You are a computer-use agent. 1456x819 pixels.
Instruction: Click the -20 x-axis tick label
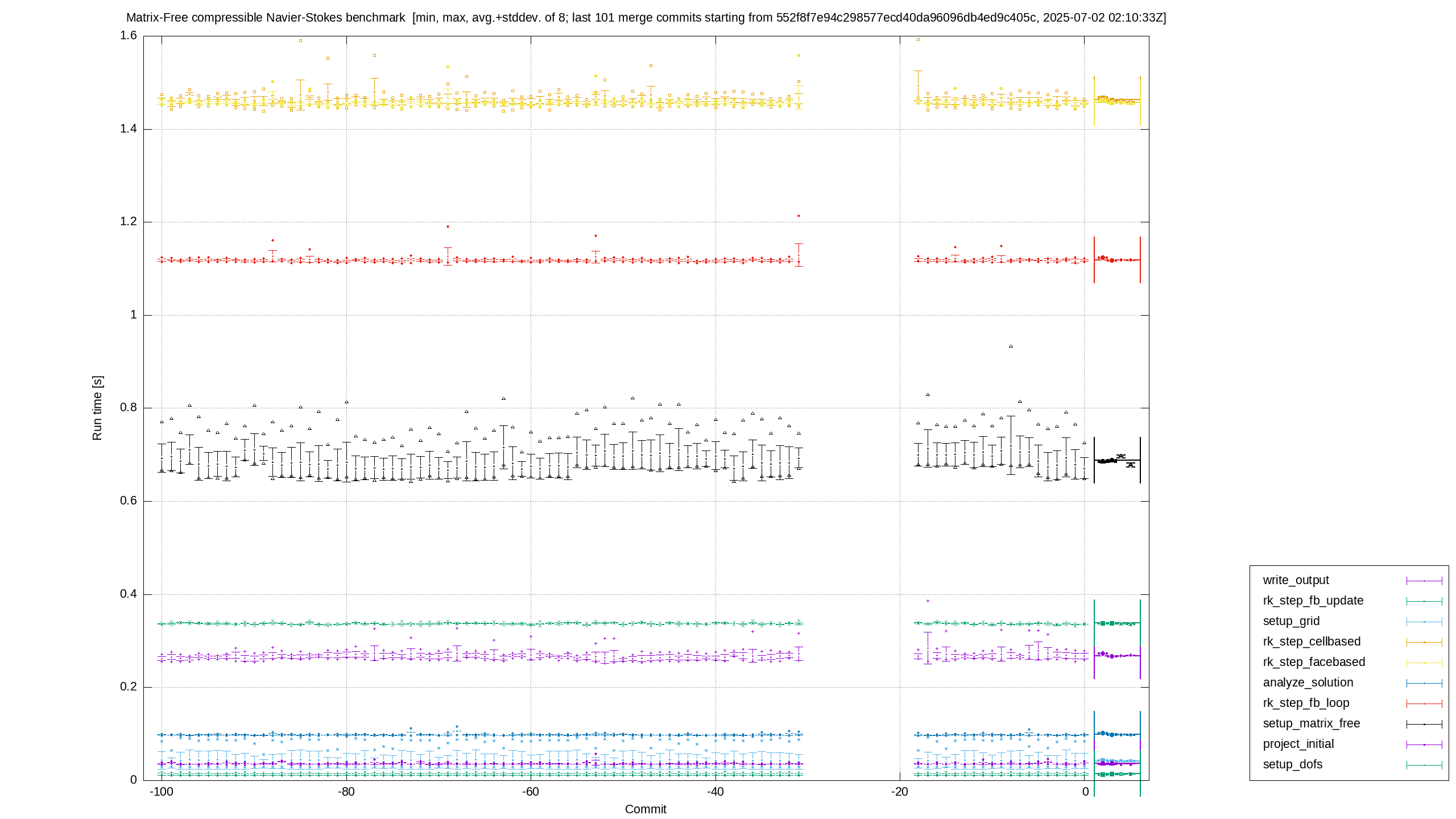(x=900, y=792)
